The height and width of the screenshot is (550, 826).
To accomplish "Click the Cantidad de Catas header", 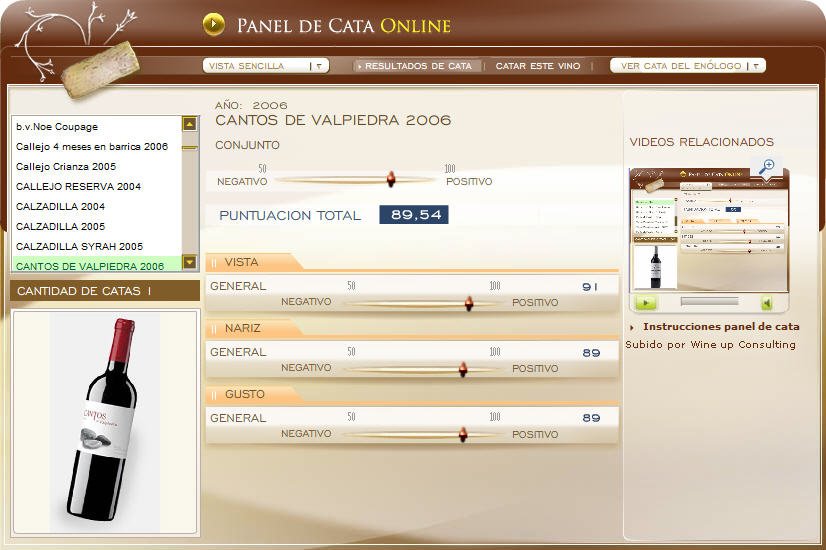I will (x=104, y=291).
